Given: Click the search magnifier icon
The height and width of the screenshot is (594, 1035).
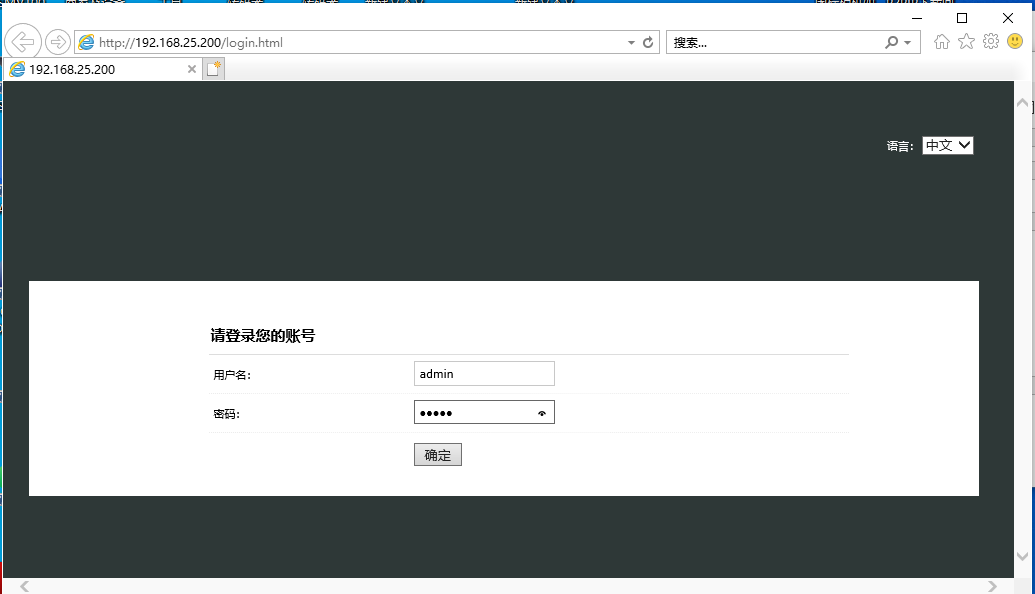Looking at the screenshot, I should coord(890,41).
